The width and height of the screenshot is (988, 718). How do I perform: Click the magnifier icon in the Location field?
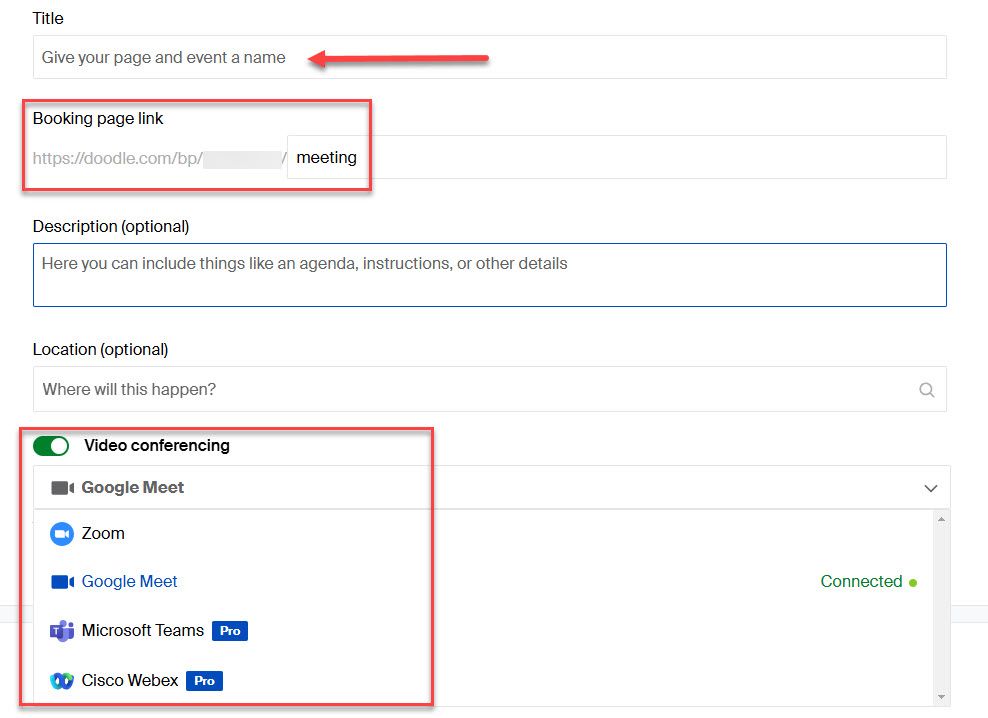coord(926,389)
